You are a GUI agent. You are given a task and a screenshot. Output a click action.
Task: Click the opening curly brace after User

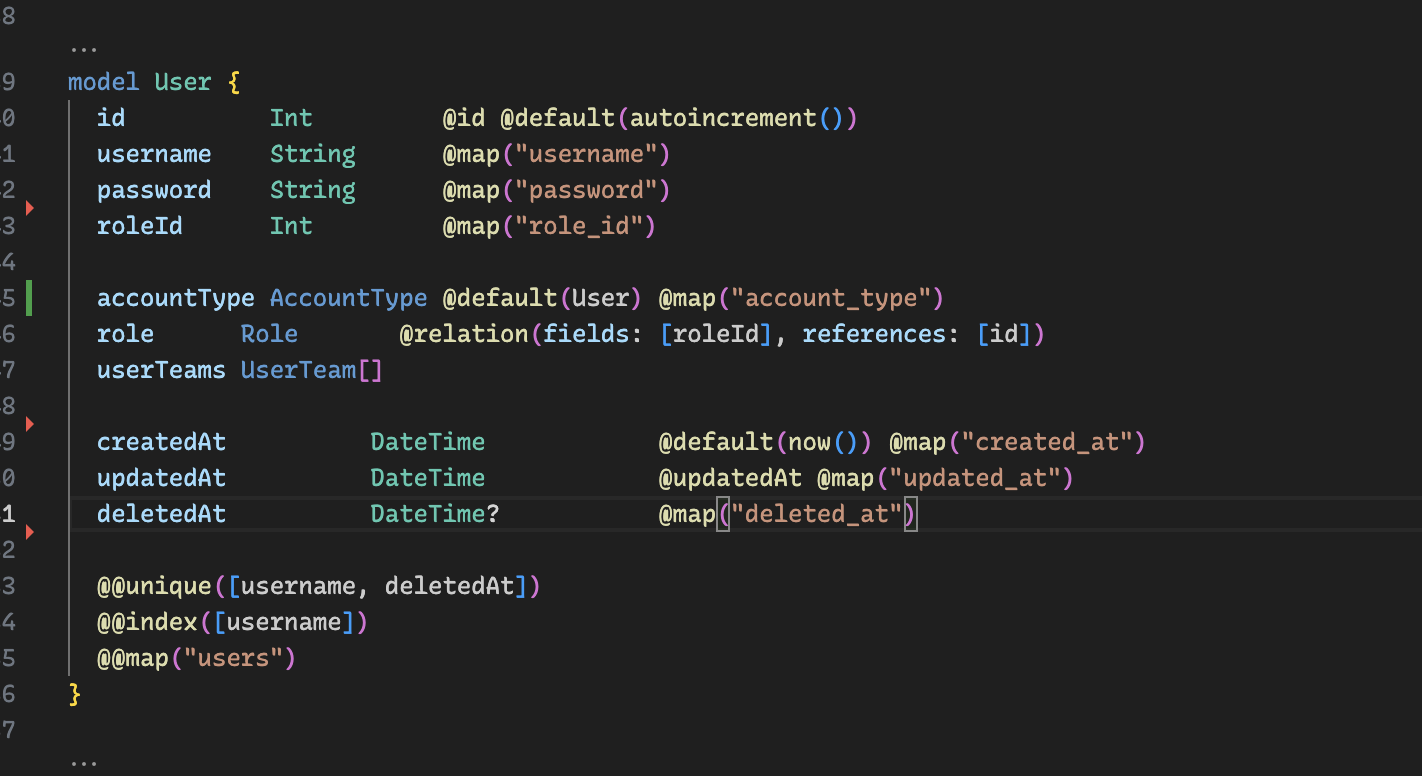point(234,82)
